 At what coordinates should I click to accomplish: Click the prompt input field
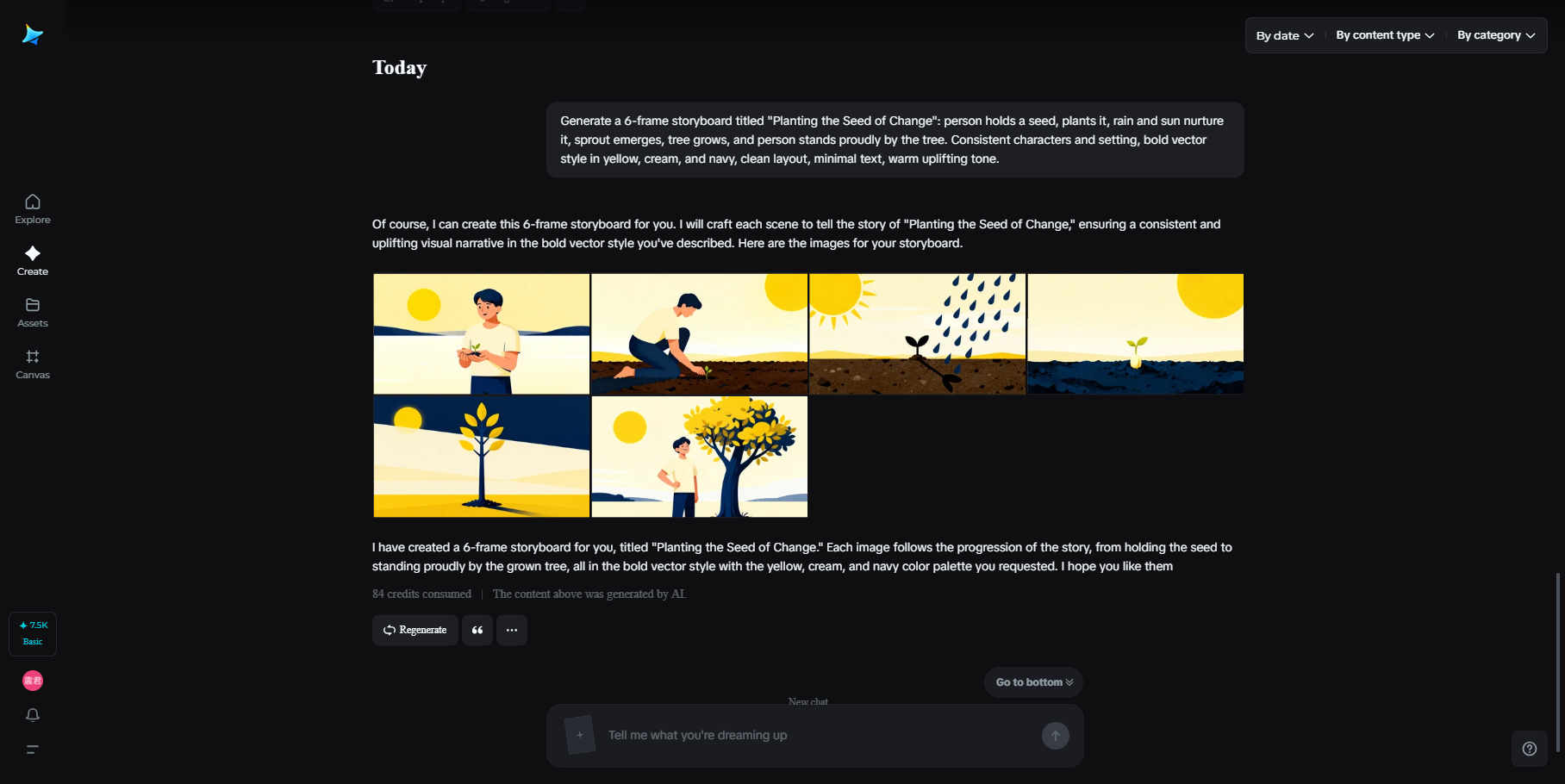tap(814, 735)
